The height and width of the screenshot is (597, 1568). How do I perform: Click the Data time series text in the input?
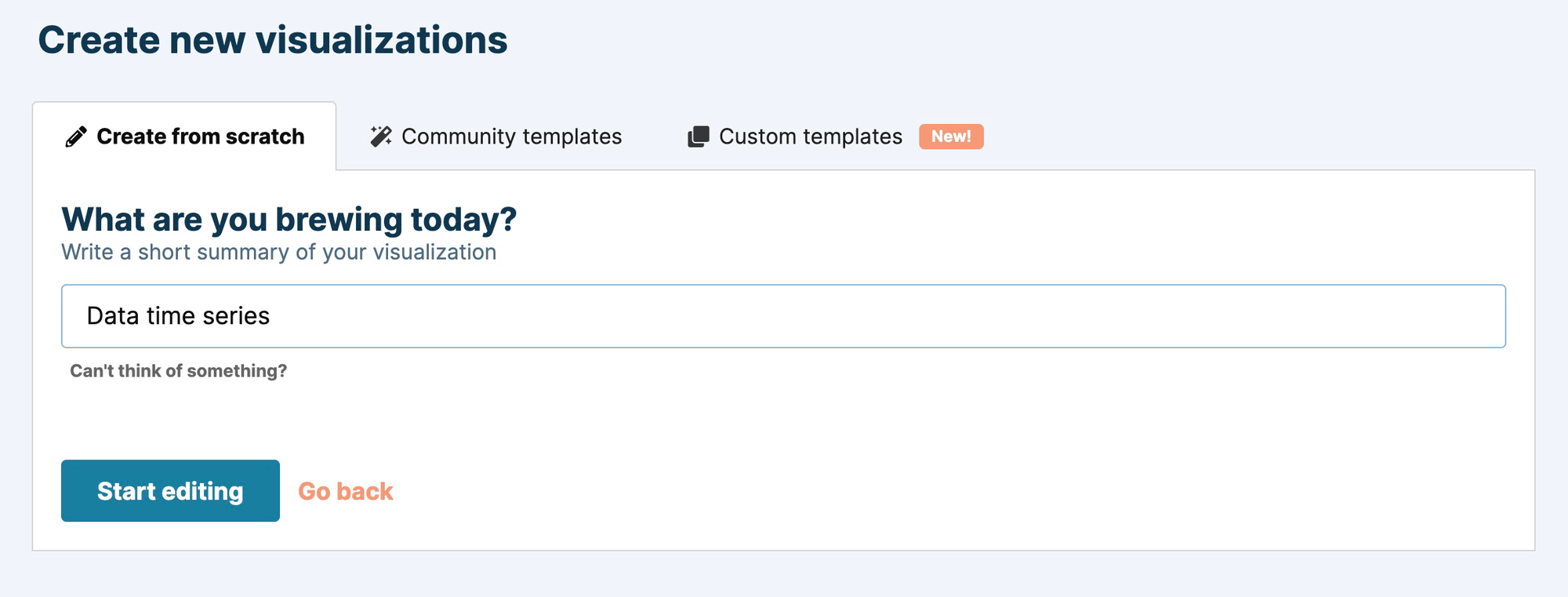(178, 316)
